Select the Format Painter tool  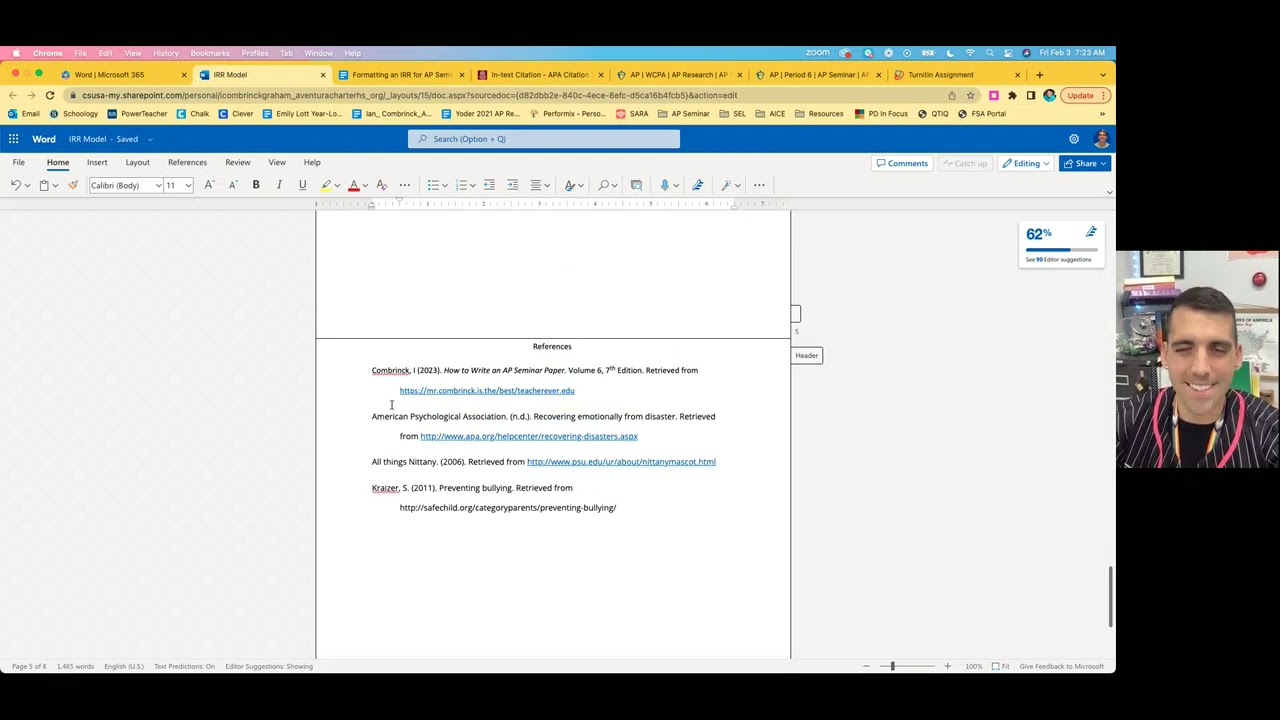pos(73,185)
